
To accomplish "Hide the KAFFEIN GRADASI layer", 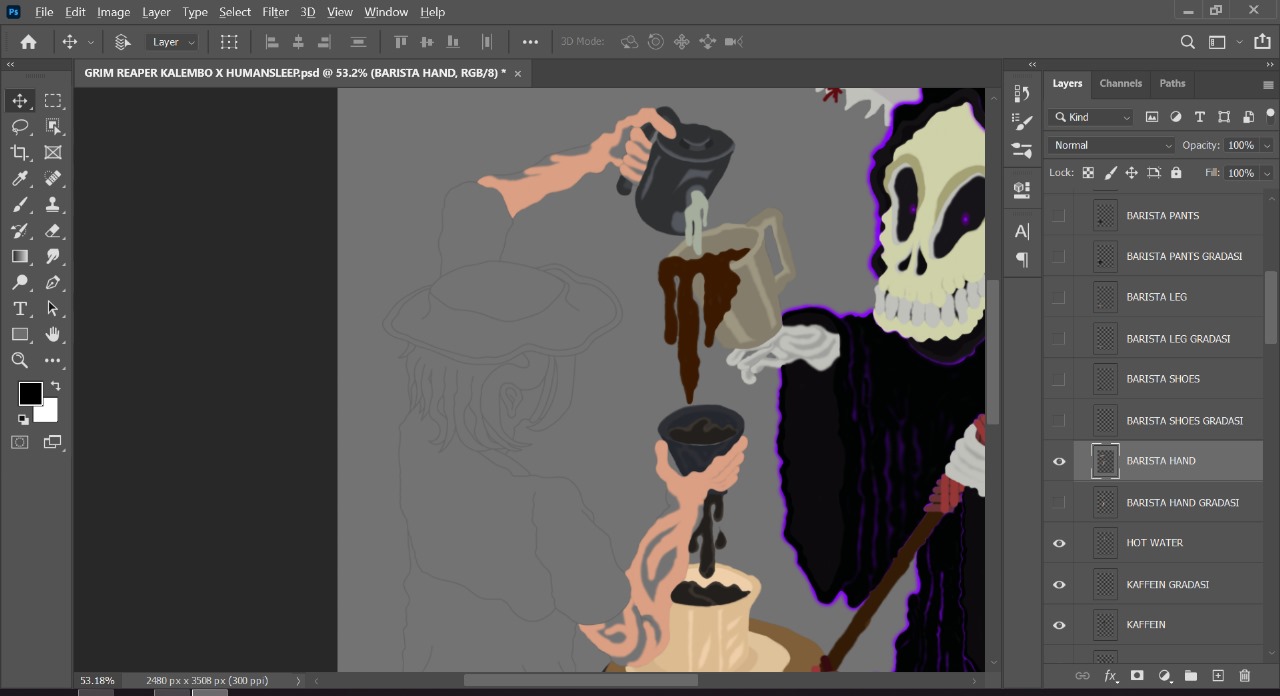I will pos(1059,584).
